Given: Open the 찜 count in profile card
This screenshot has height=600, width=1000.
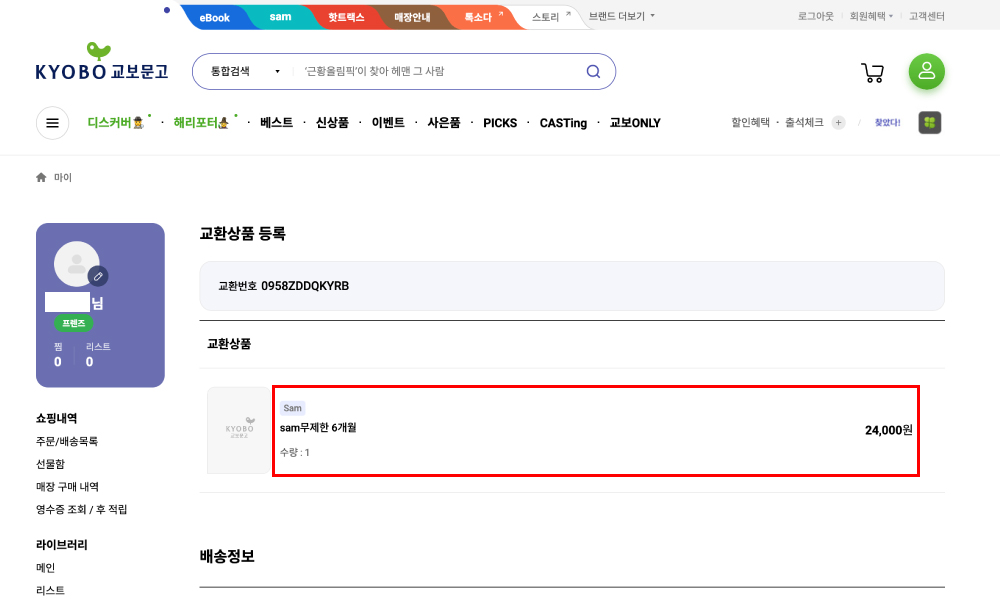Looking at the screenshot, I should pos(58,355).
